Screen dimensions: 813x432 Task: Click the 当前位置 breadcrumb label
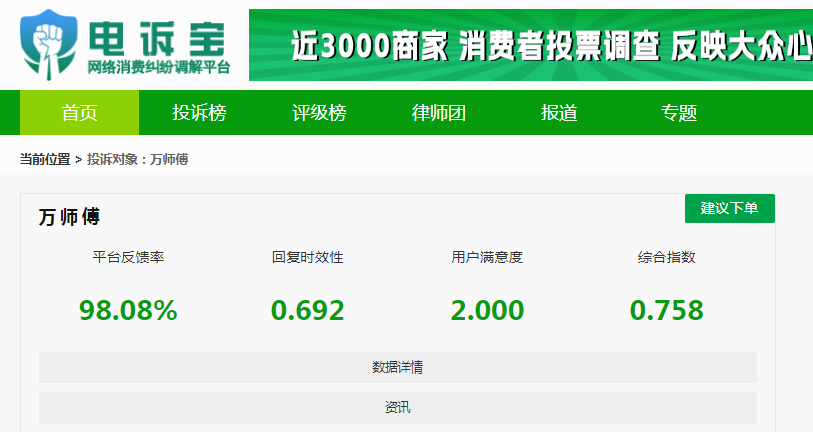pyautogui.click(x=45, y=159)
